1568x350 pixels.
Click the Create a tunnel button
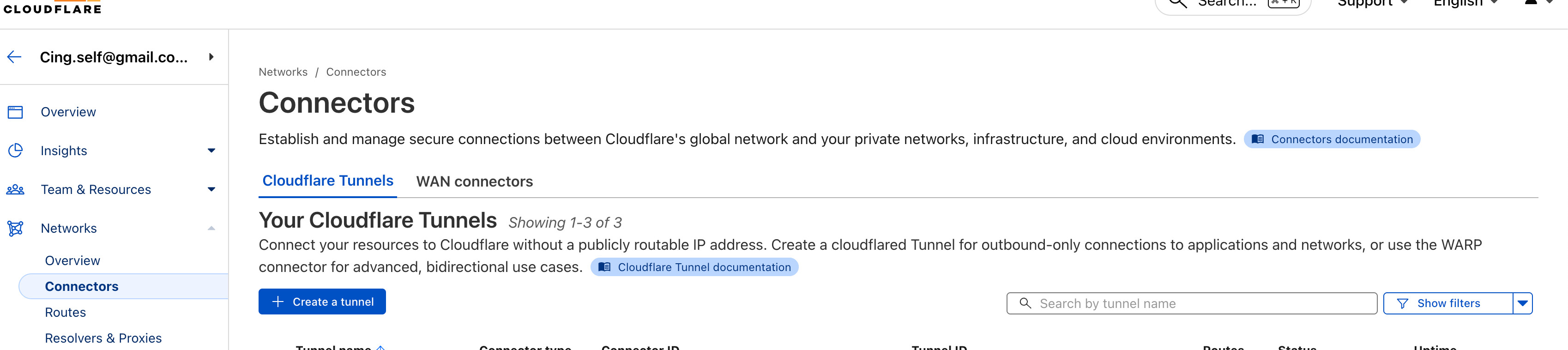pos(322,302)
